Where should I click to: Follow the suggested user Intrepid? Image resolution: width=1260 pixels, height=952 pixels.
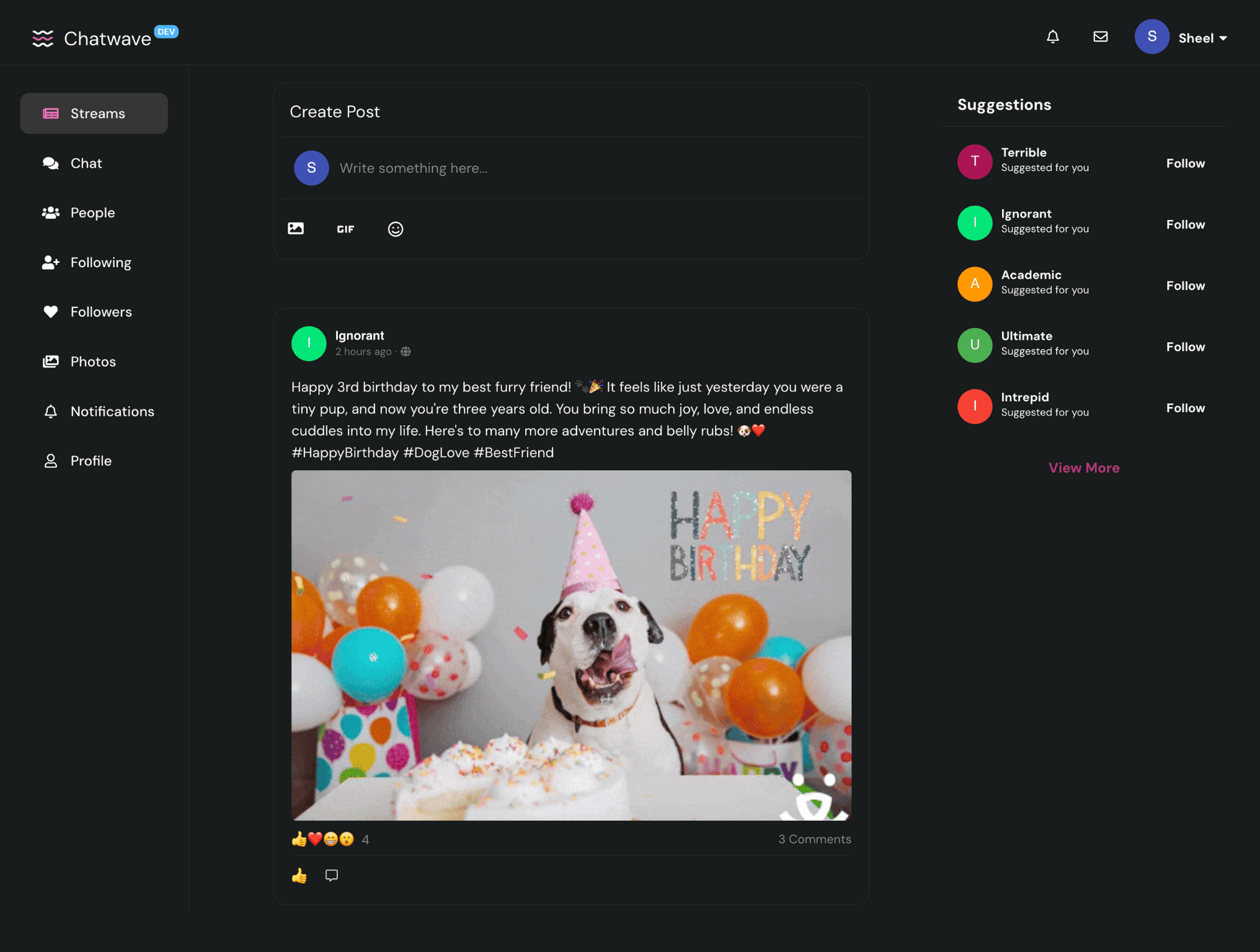(x=1185, y=408)
